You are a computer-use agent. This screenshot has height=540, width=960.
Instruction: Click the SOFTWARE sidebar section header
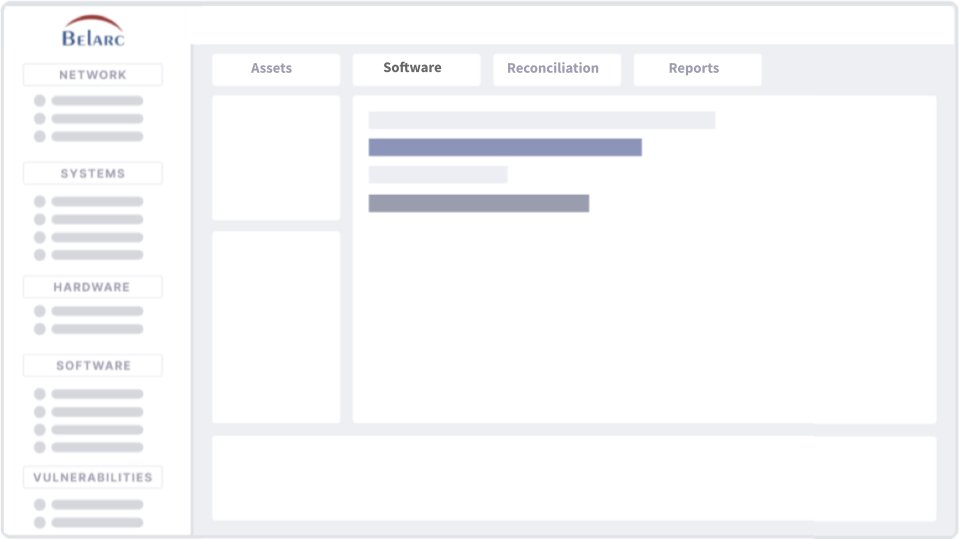coord(93,366)
